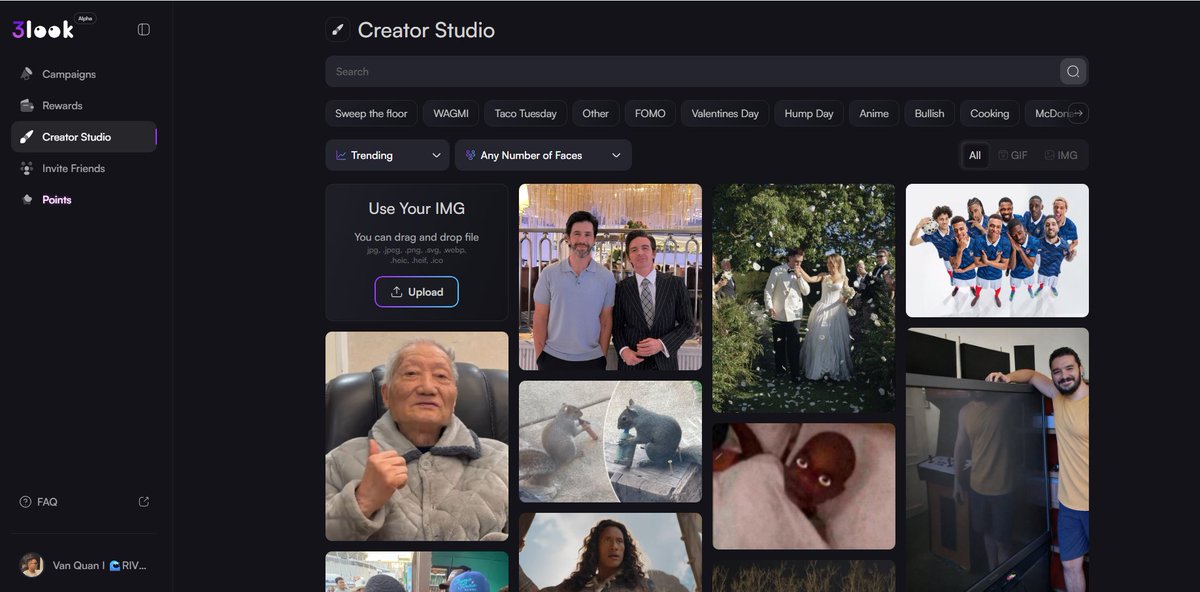The image size is (1200, 592).
Task: Click the search magnifier button
Action: tap(1073, 71)
